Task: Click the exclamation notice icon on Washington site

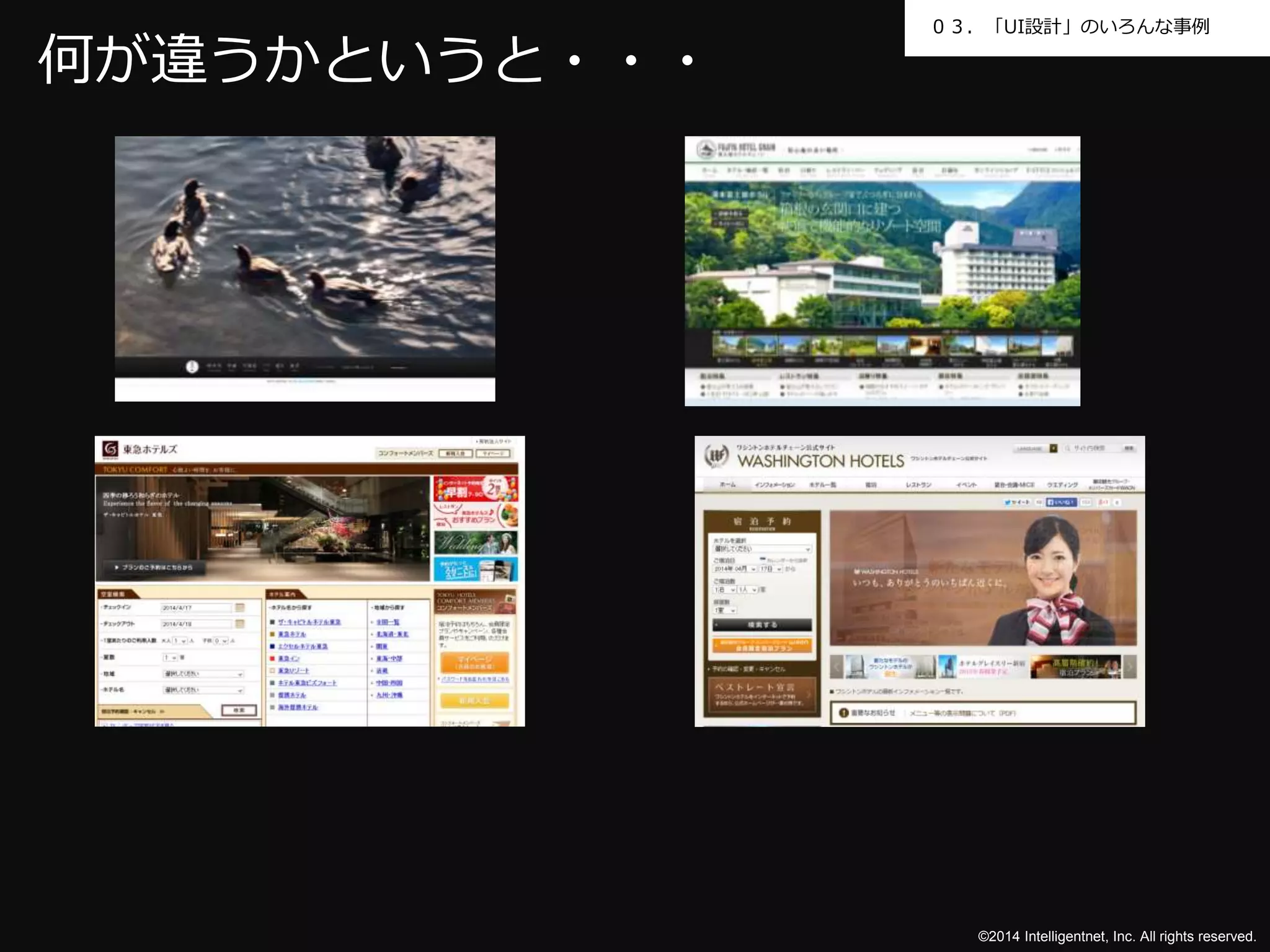Action: click(x=843, y=713)
